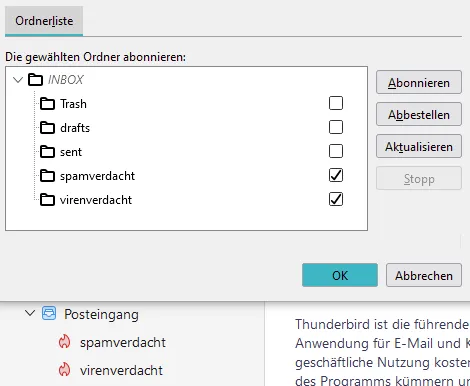Confirm with the OK button
Screen dimensions: 470x386
pos(340,275)
